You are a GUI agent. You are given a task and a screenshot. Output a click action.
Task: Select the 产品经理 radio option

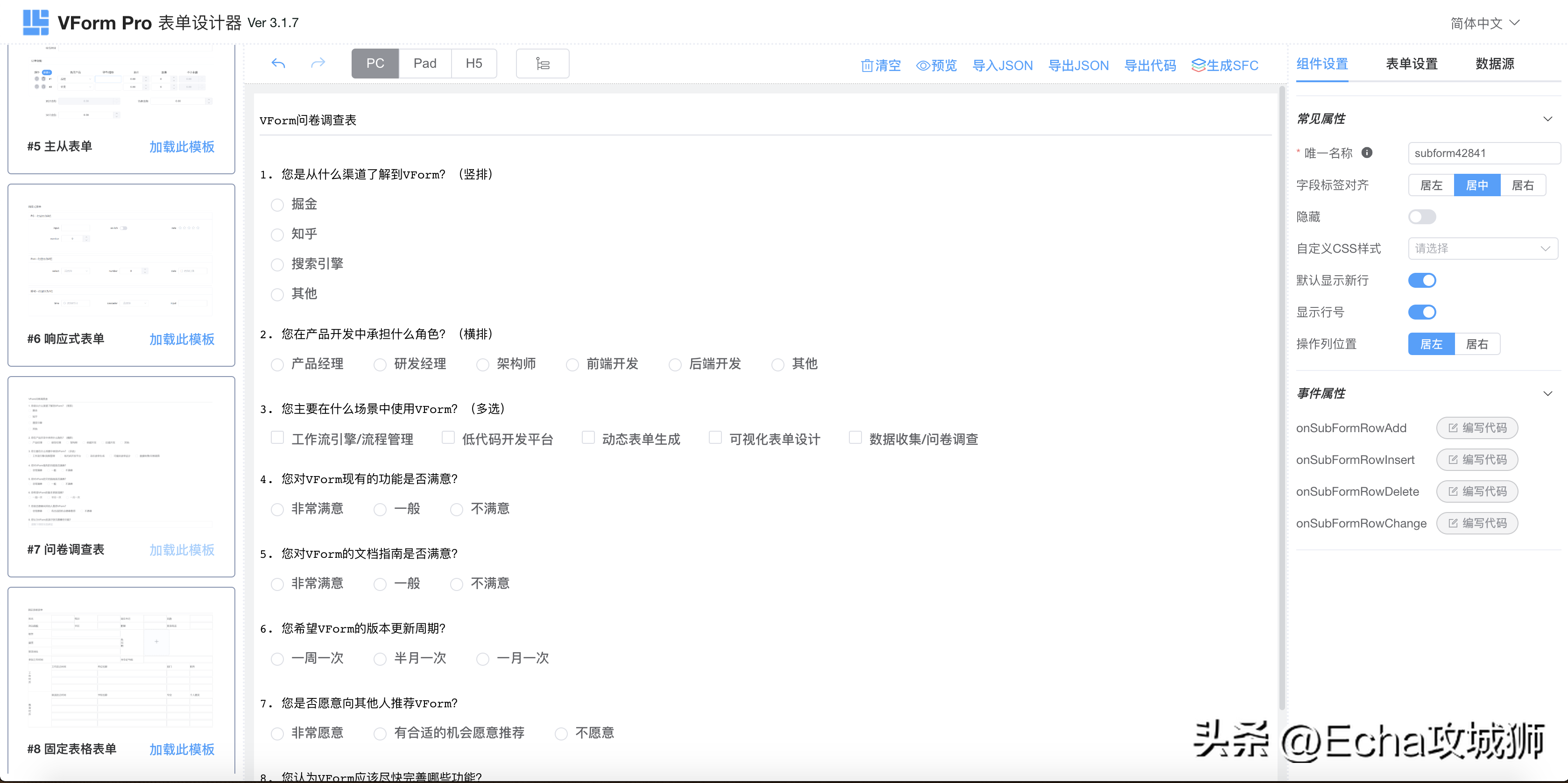click(x=277, y=365)
